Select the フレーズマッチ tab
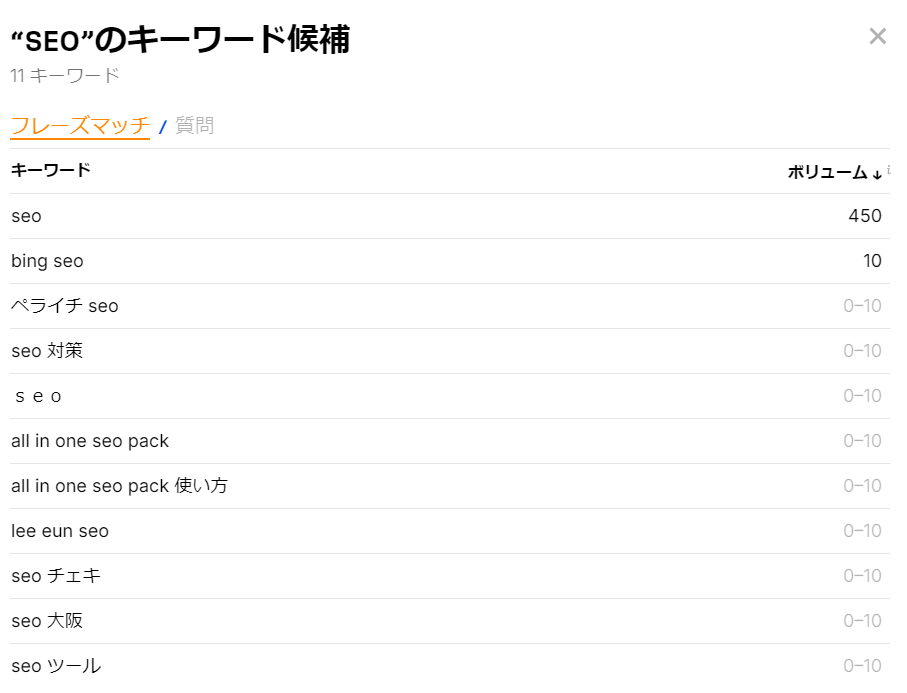 (80, 125)
